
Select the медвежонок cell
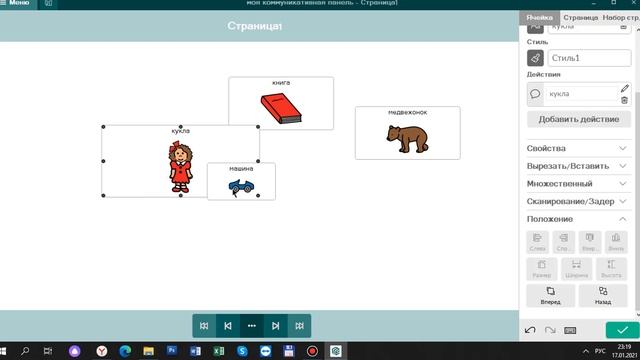pyautogui.click(x=408, y=133)
